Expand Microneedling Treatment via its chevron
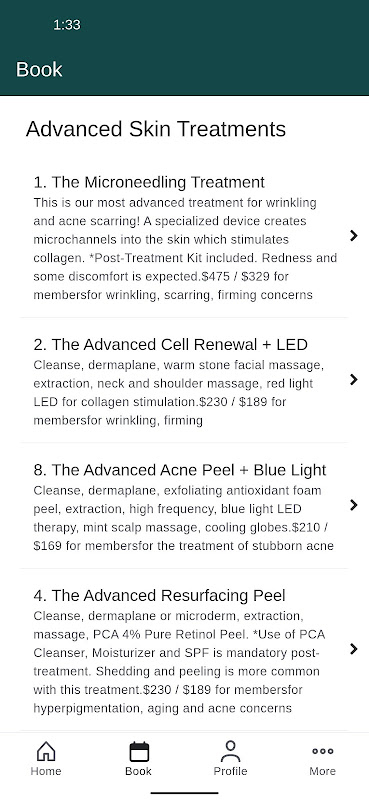The width and height of the screenshot is (369, 800). (x=354, y=235)
